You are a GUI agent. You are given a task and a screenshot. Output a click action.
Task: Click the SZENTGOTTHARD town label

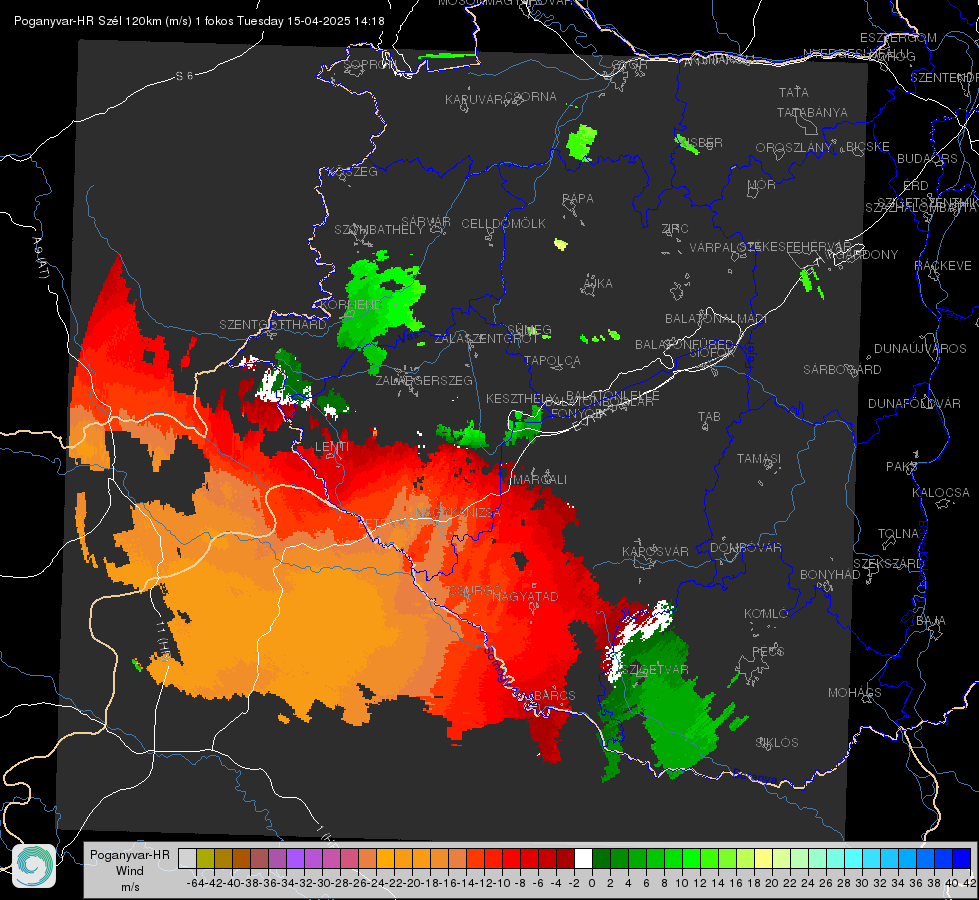(273, 325)
